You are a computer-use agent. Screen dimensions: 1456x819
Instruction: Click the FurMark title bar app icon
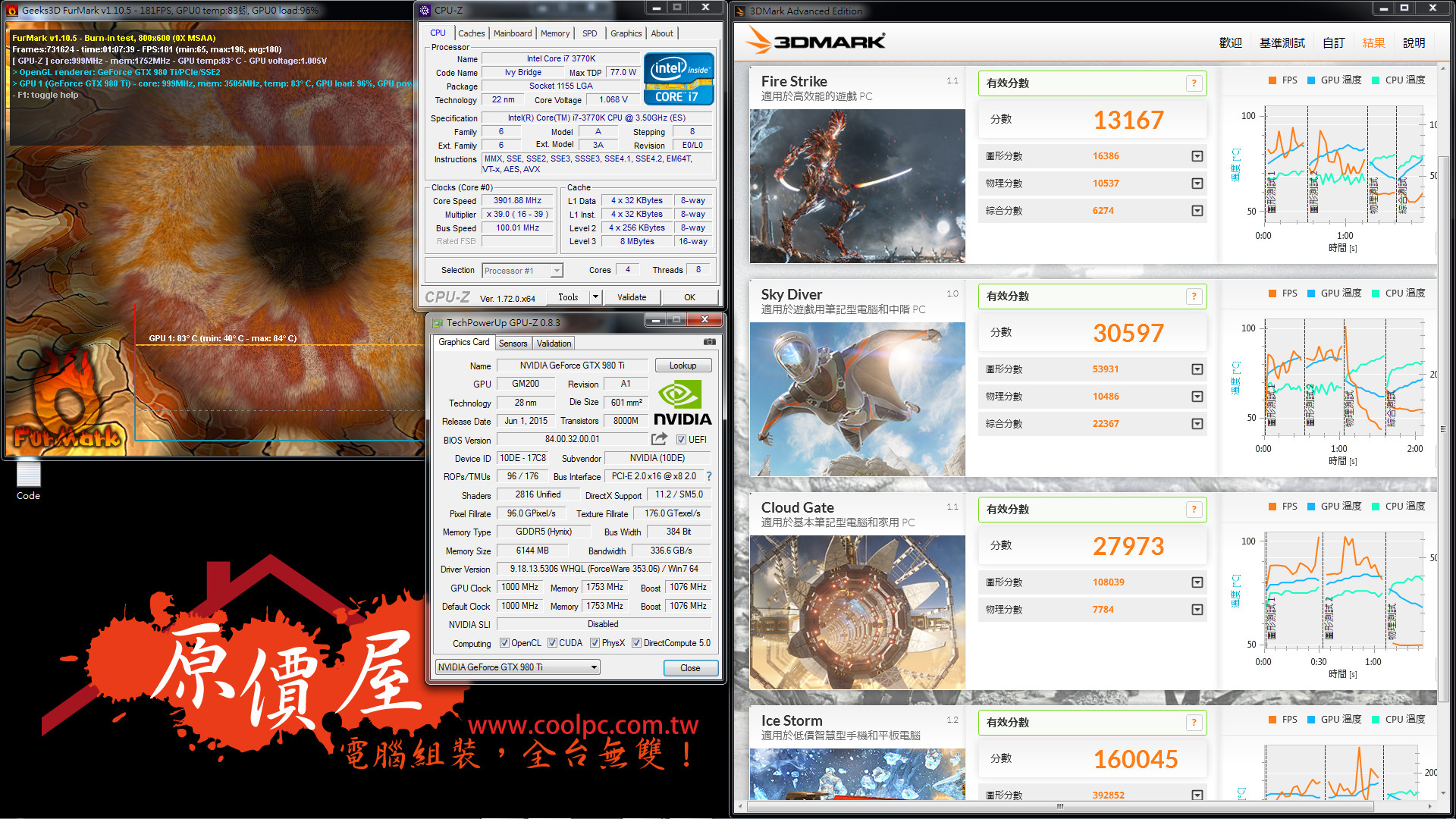coord(12,11)
